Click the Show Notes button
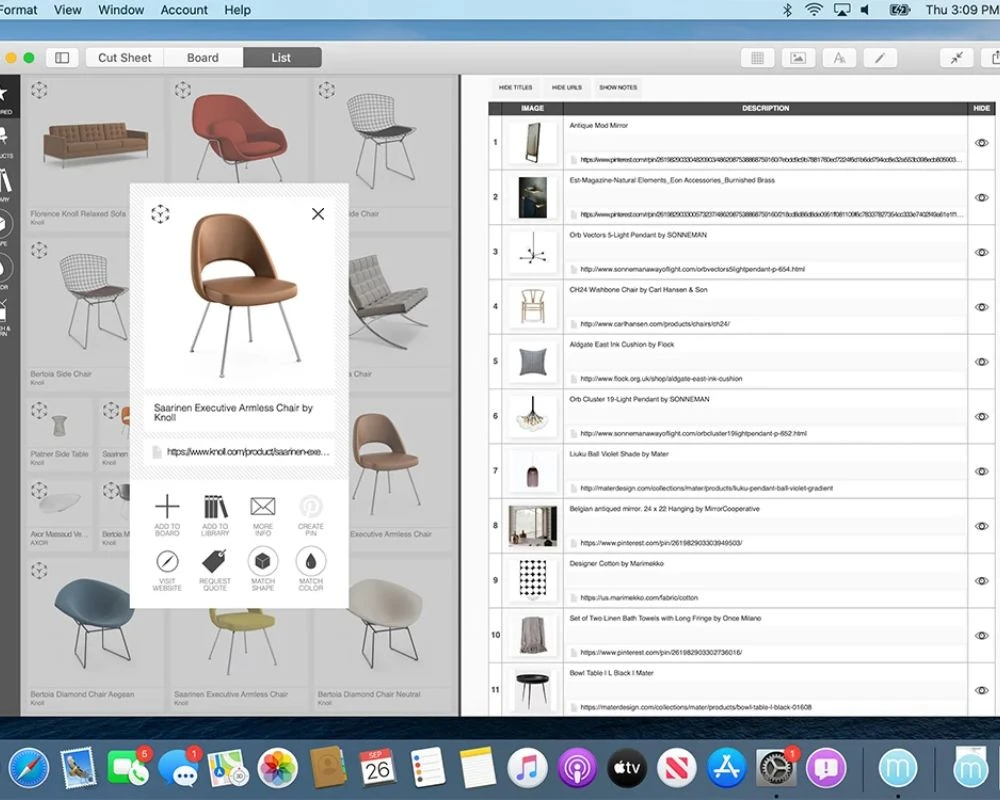Image resolution: width=1000 pixels, height=800 pixels. pos(618,87)
